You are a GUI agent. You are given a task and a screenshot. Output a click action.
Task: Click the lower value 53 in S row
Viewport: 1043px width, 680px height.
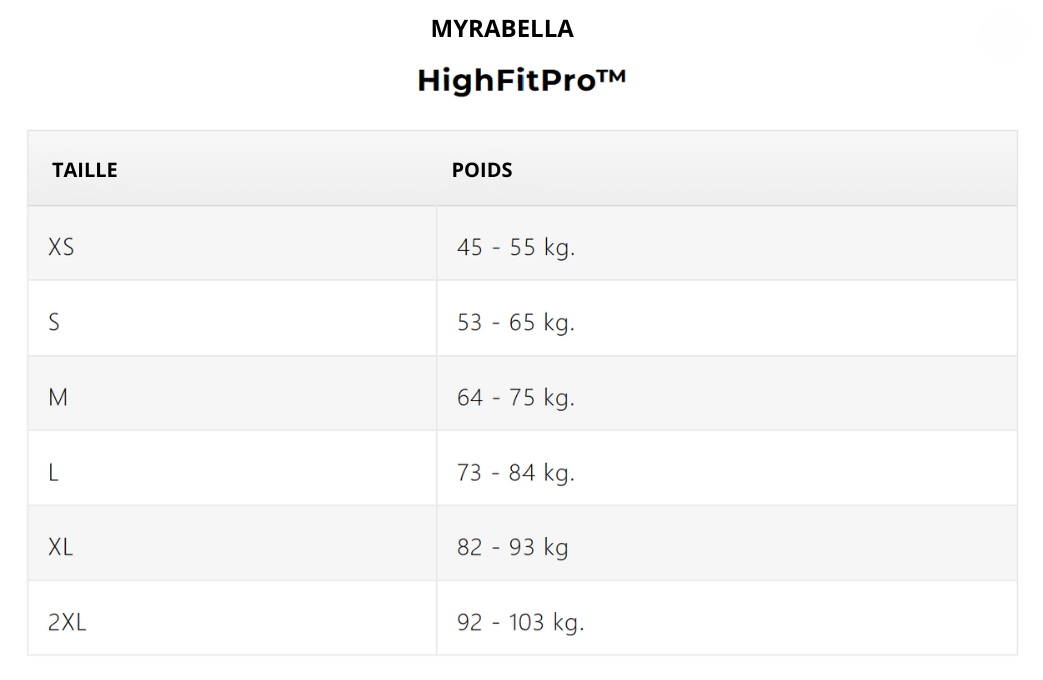coord(470,322)
